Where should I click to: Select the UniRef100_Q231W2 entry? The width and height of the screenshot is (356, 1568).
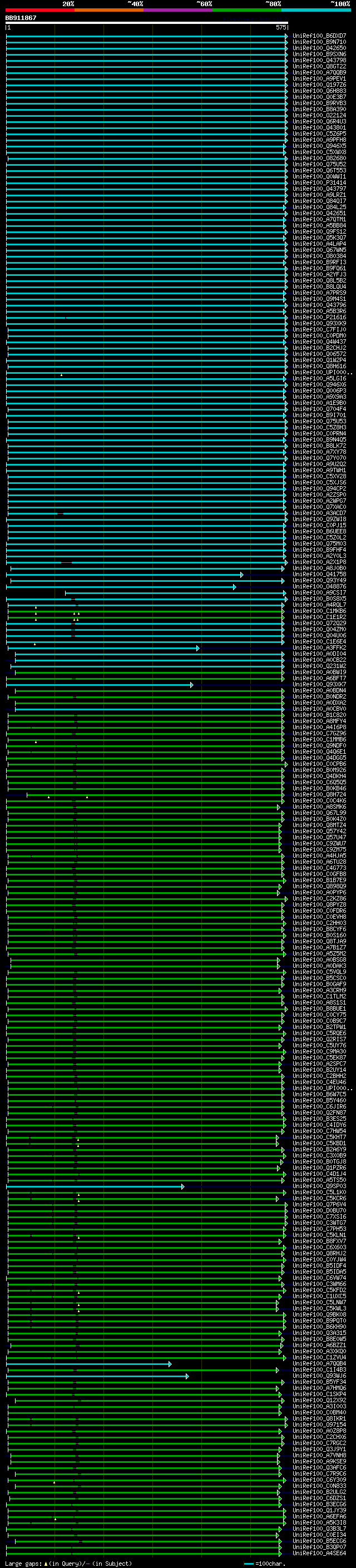click(319, 666)
